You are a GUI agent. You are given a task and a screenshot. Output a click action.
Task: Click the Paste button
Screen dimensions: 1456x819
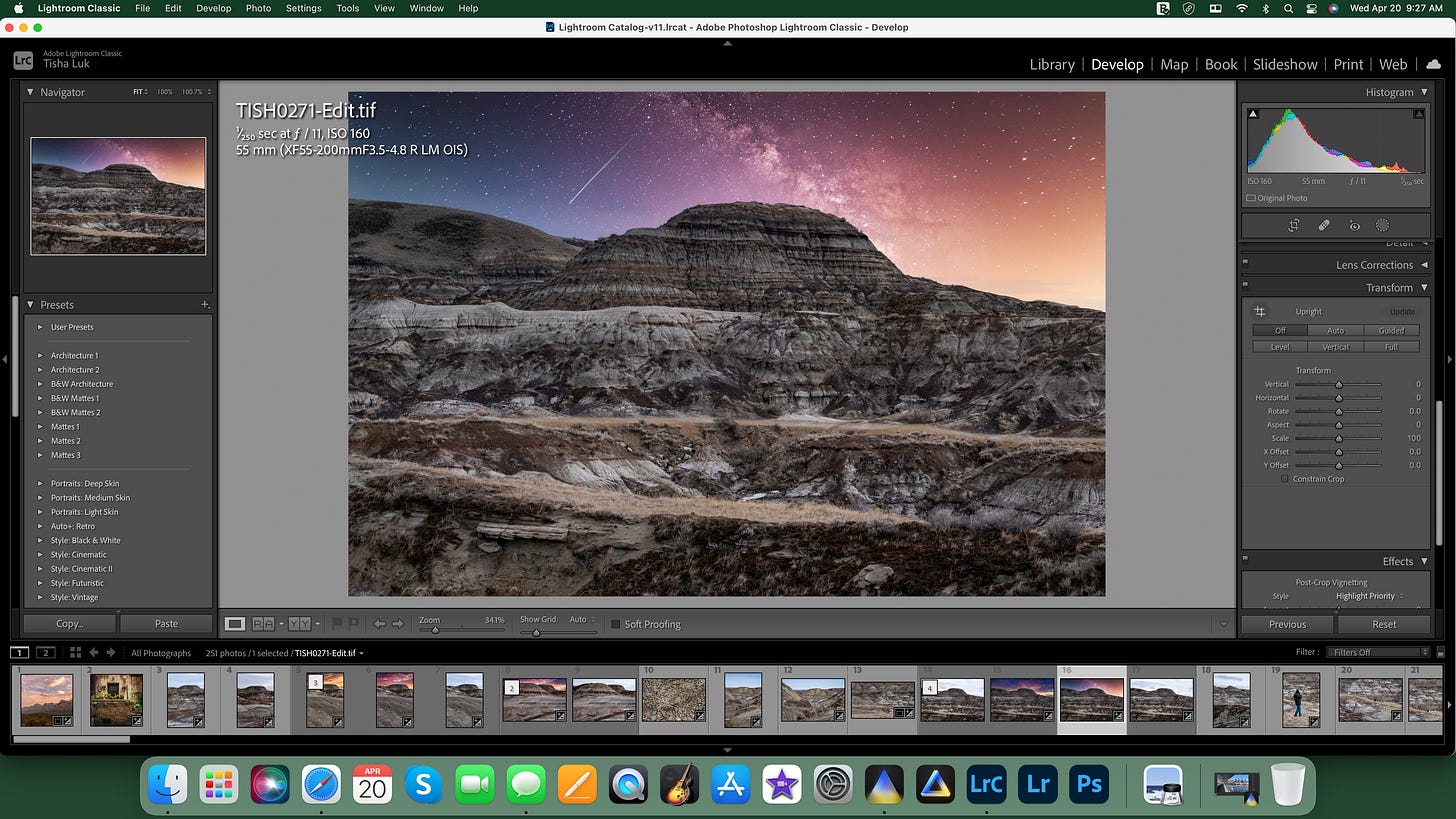[166, 624]
